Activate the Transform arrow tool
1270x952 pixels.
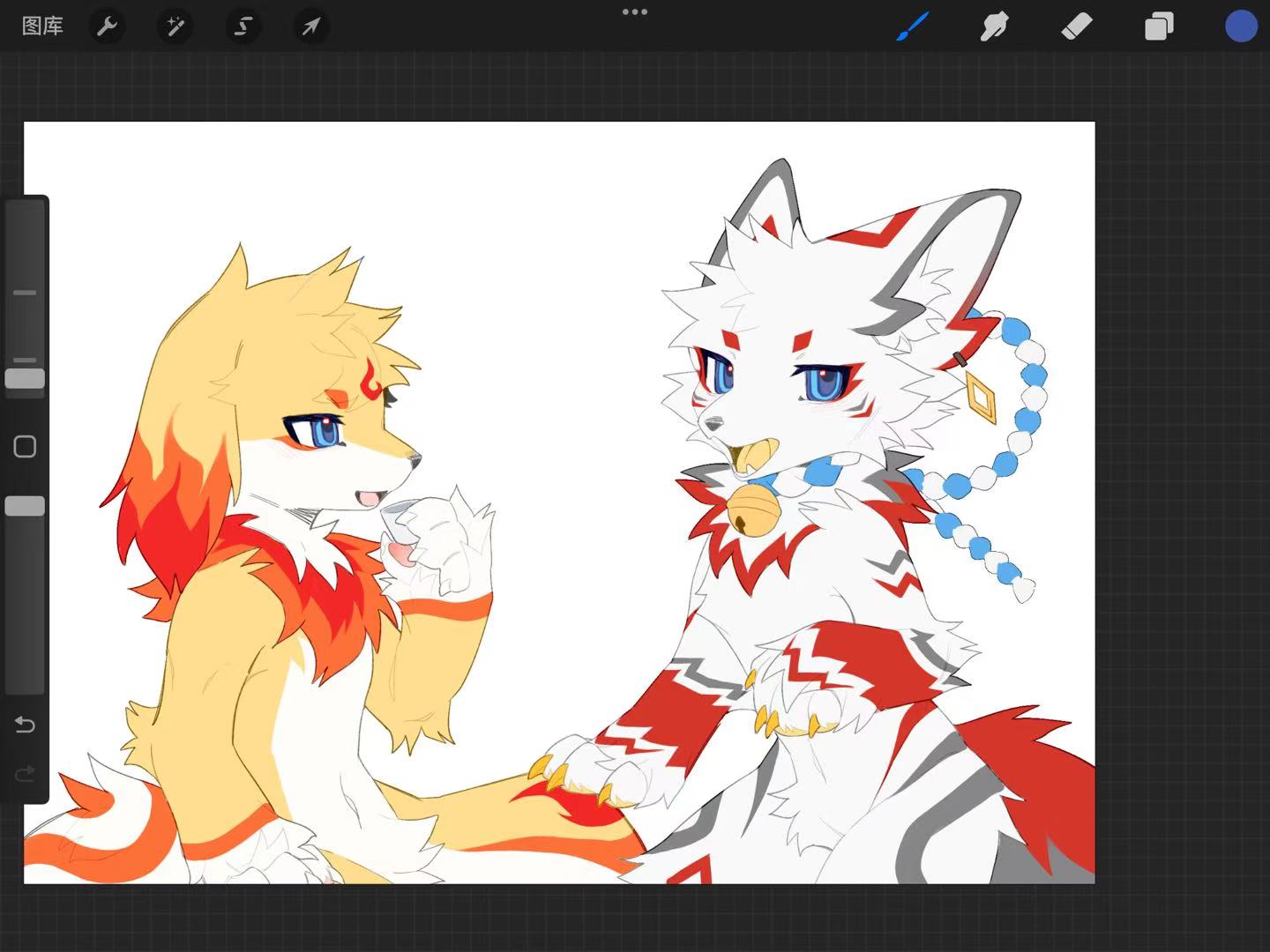tap(310, 26)
